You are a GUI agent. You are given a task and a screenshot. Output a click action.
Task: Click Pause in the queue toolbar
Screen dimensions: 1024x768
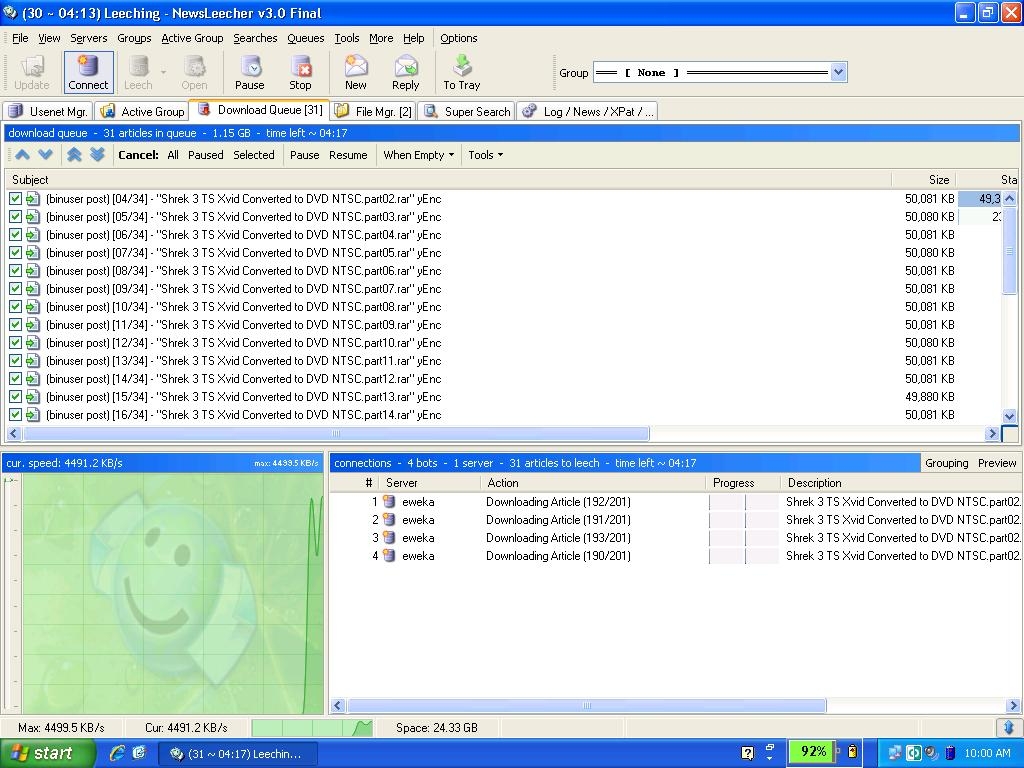[304, 155]
